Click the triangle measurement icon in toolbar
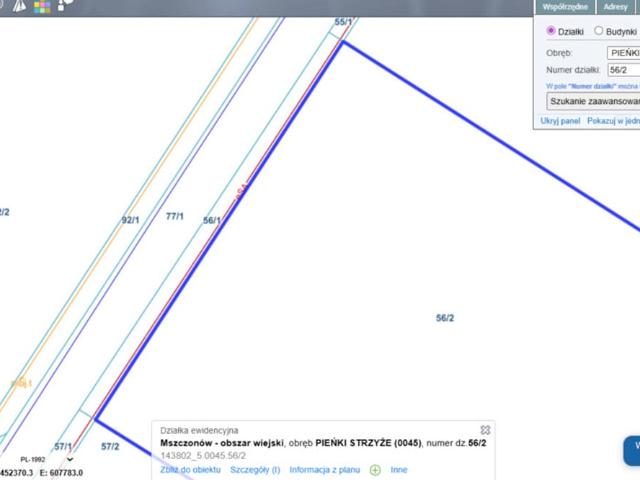Viewport: 640px width, 480px height. (x=20, y=6)
